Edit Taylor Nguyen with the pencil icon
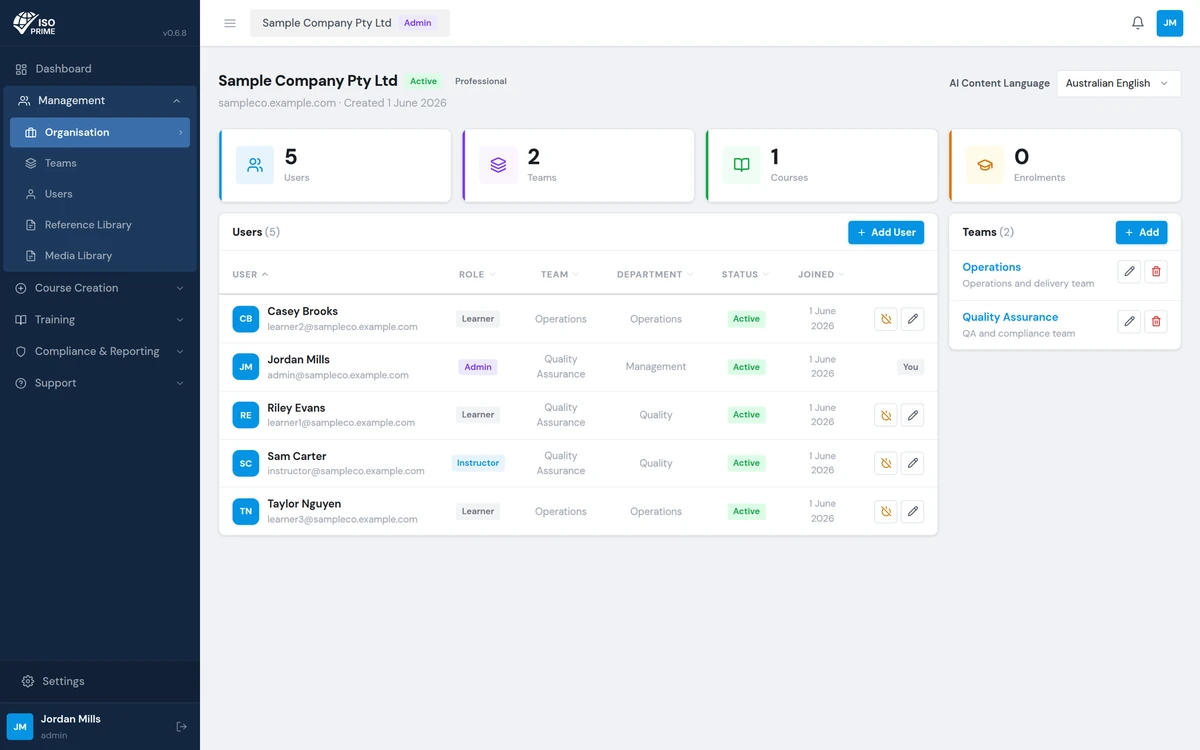 pyautogui.click(x=912, y=511)
